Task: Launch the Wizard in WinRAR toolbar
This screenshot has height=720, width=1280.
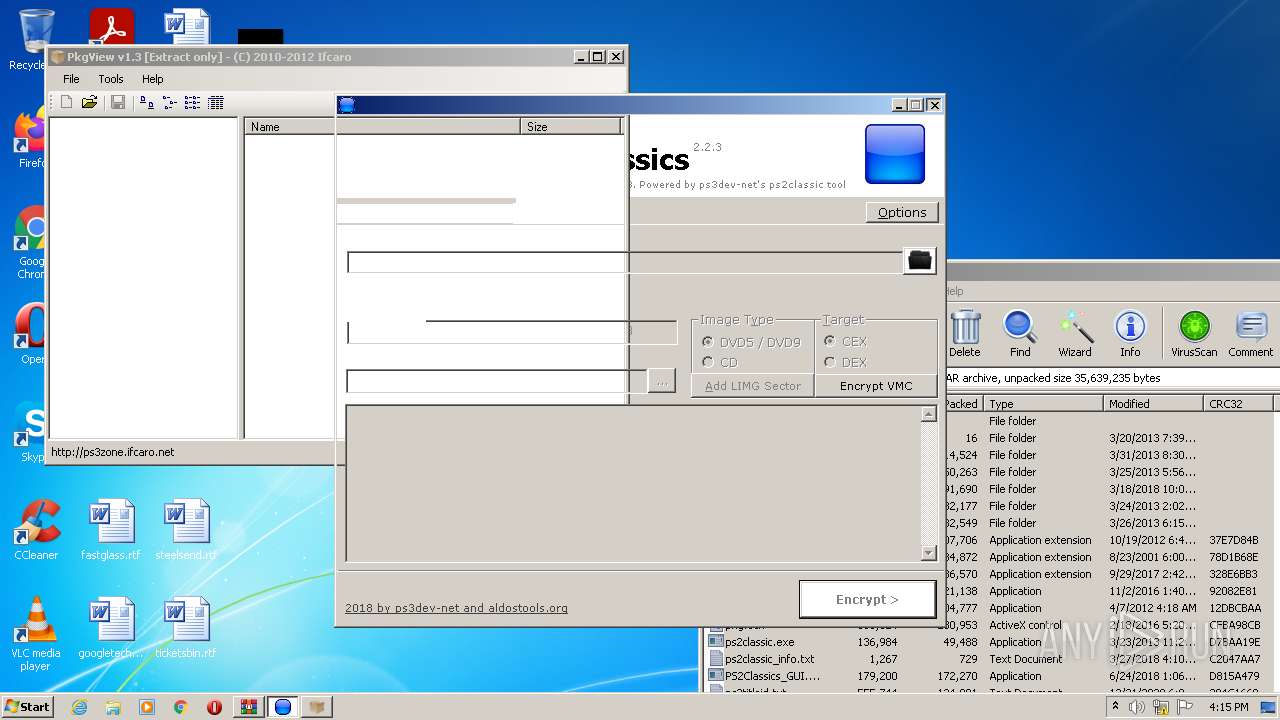Action: [1075, 333]
